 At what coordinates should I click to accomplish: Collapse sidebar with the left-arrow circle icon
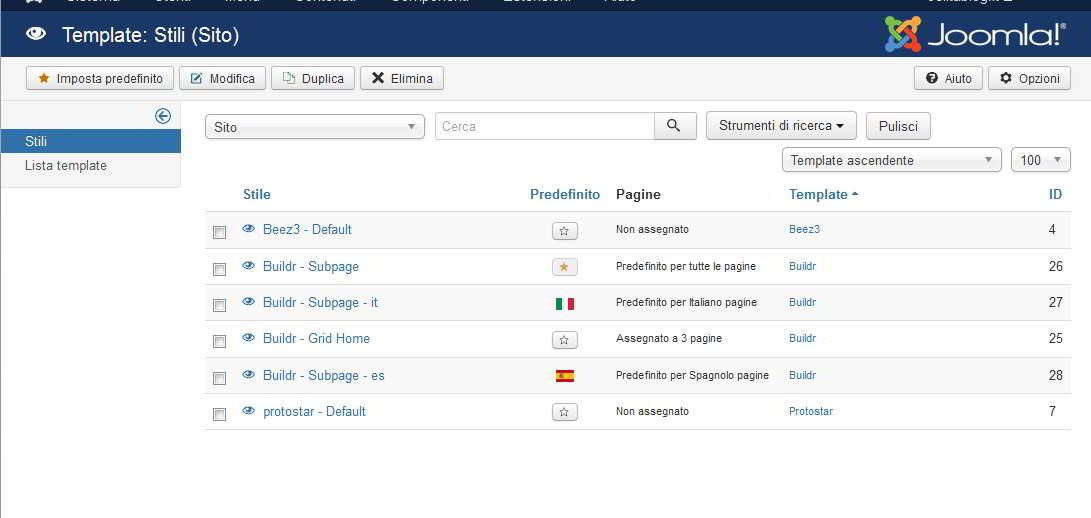[163, 116]
